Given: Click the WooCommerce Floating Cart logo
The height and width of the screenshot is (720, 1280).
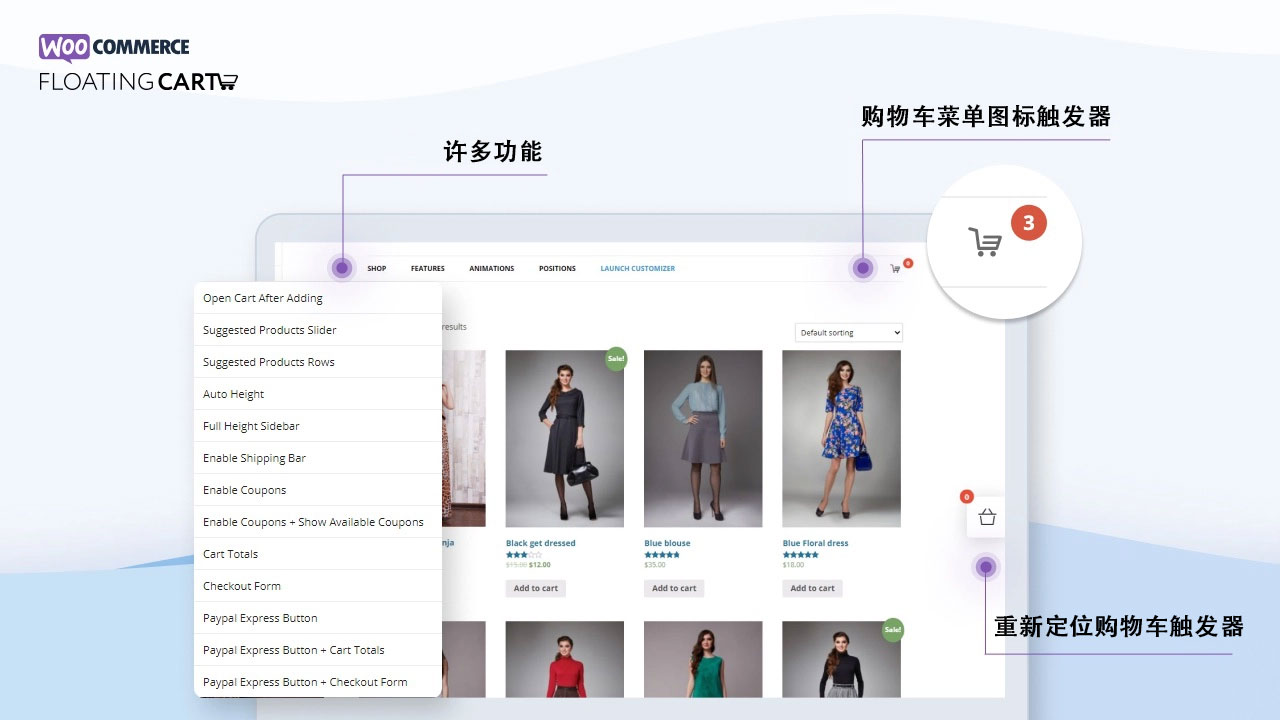Looking at the screenshot, I should click(x=138, y=63).
